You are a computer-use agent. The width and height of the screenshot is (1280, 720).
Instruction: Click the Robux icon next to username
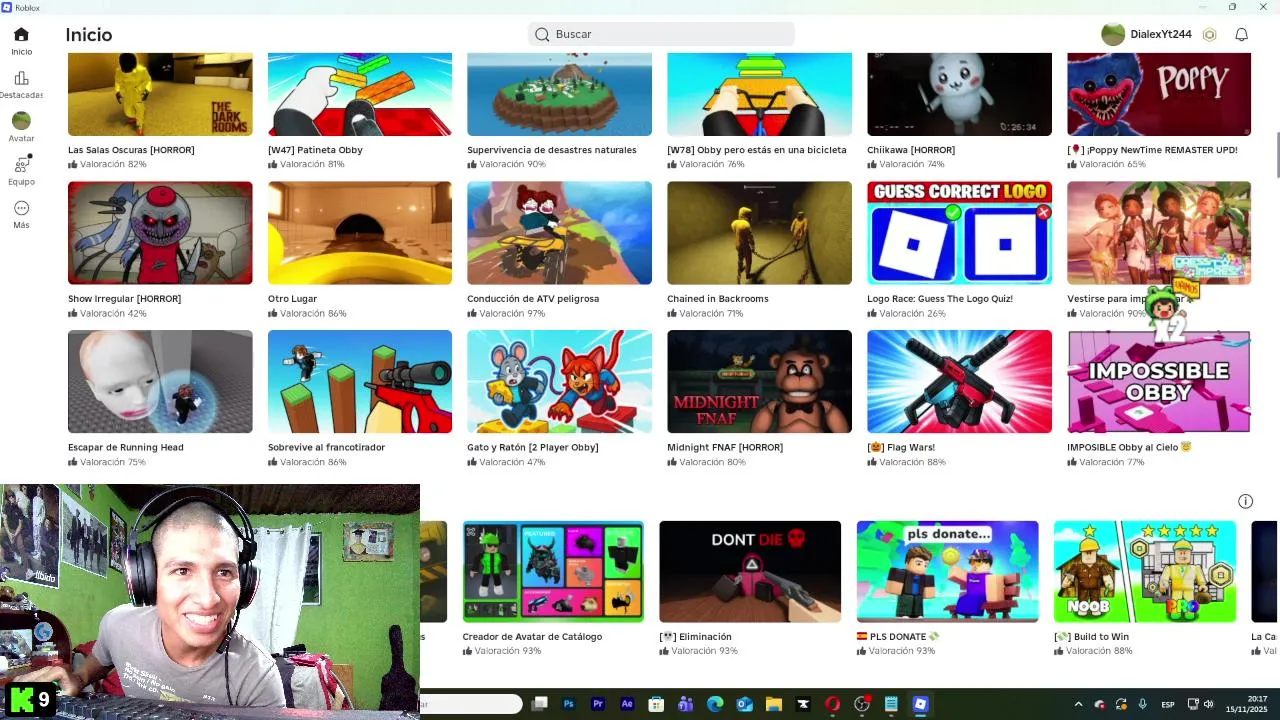coord(1209,35)
